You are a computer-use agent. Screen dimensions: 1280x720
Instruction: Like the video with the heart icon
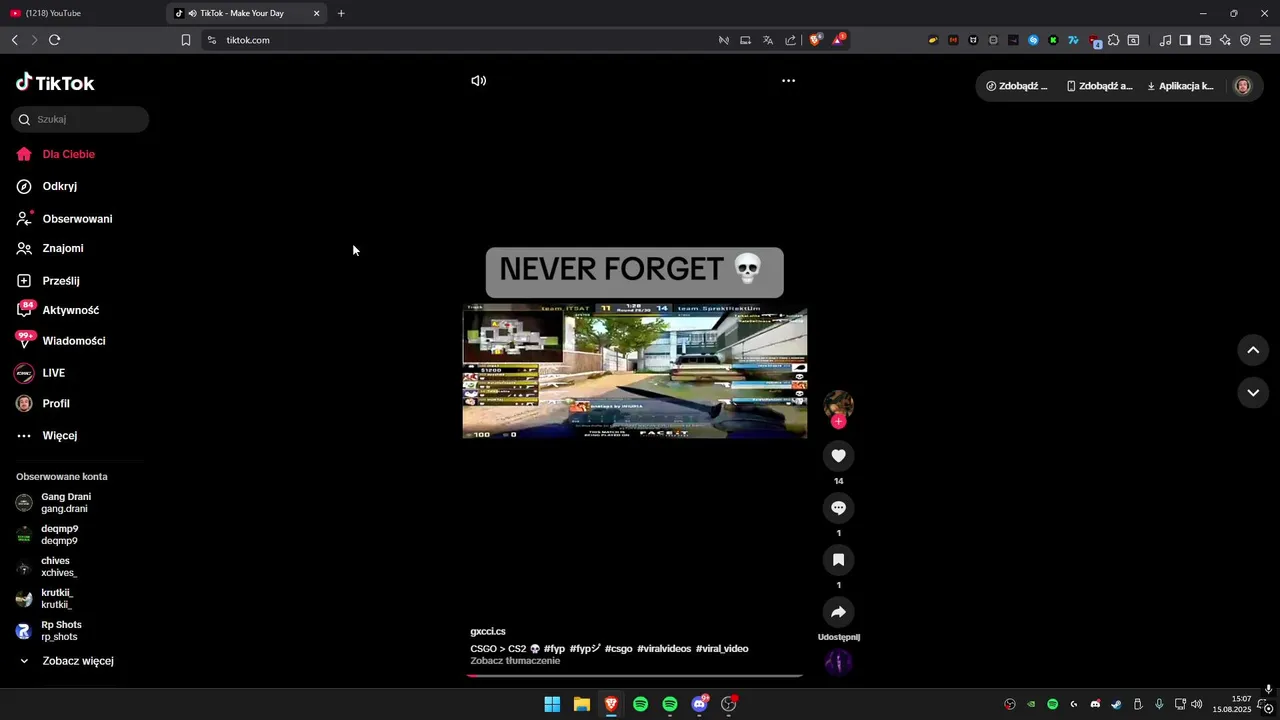pyautogui.click(x=838, y=456)
